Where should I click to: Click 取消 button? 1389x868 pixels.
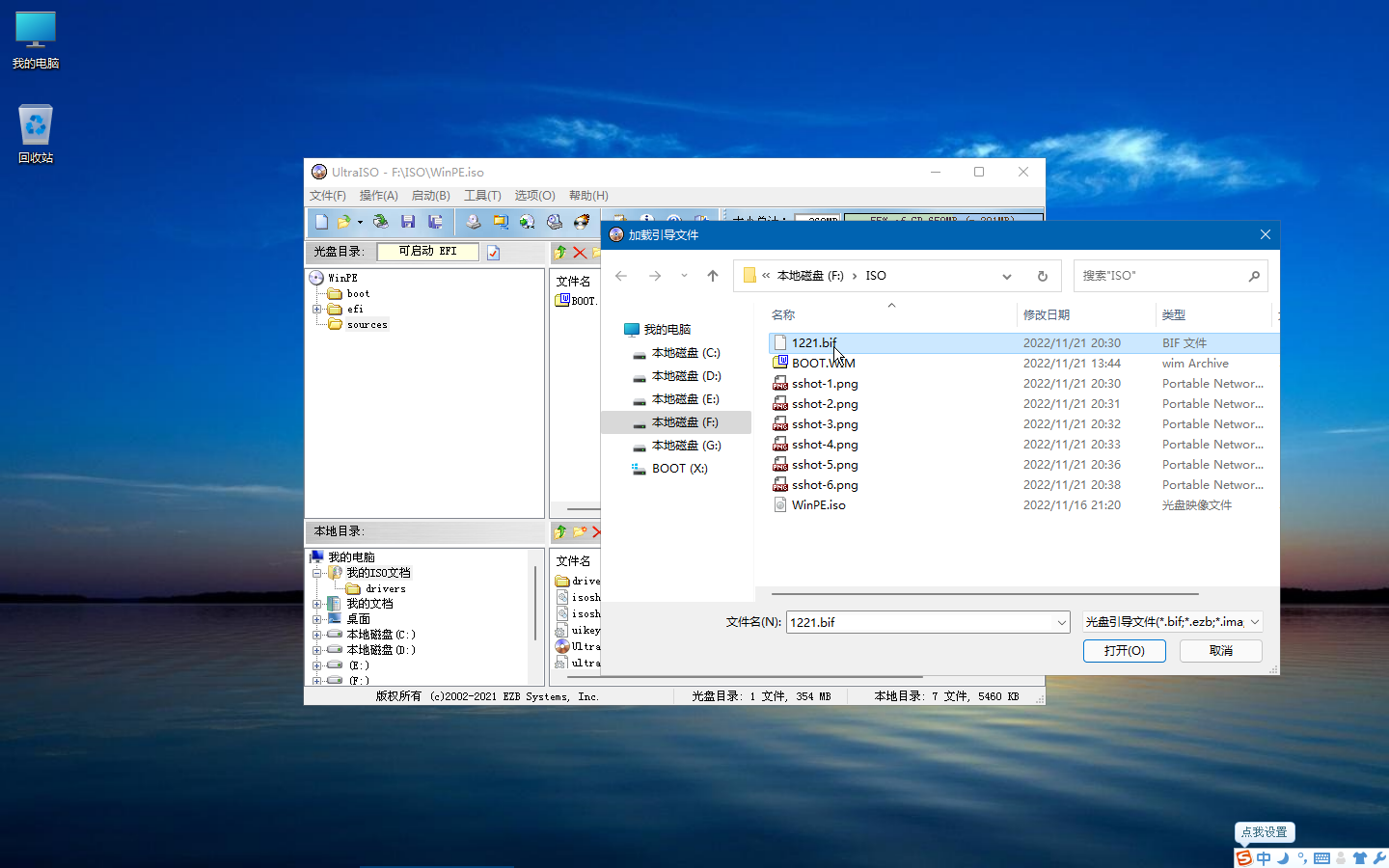pyautogui.click(x=1221, y=651)
